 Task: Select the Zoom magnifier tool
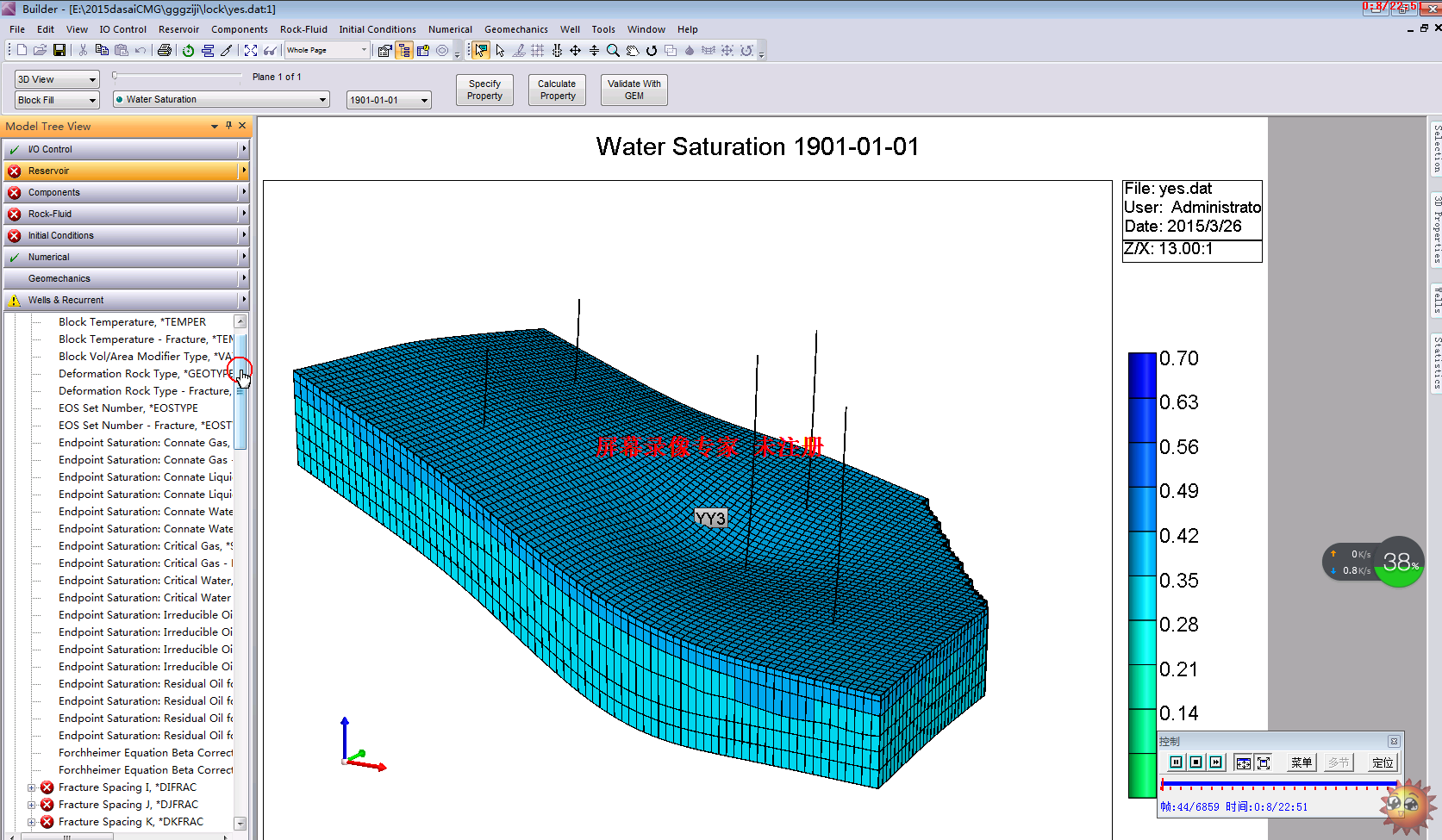point(613,50)
